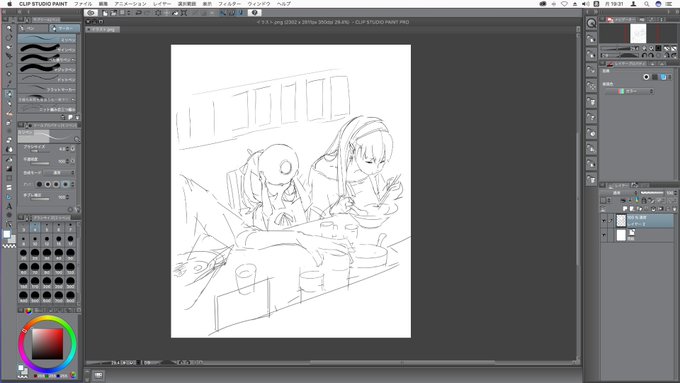Toggle transparent color swatch below toolbox
680x383 pixels.
pyautogui.click(x=9, y=246)
